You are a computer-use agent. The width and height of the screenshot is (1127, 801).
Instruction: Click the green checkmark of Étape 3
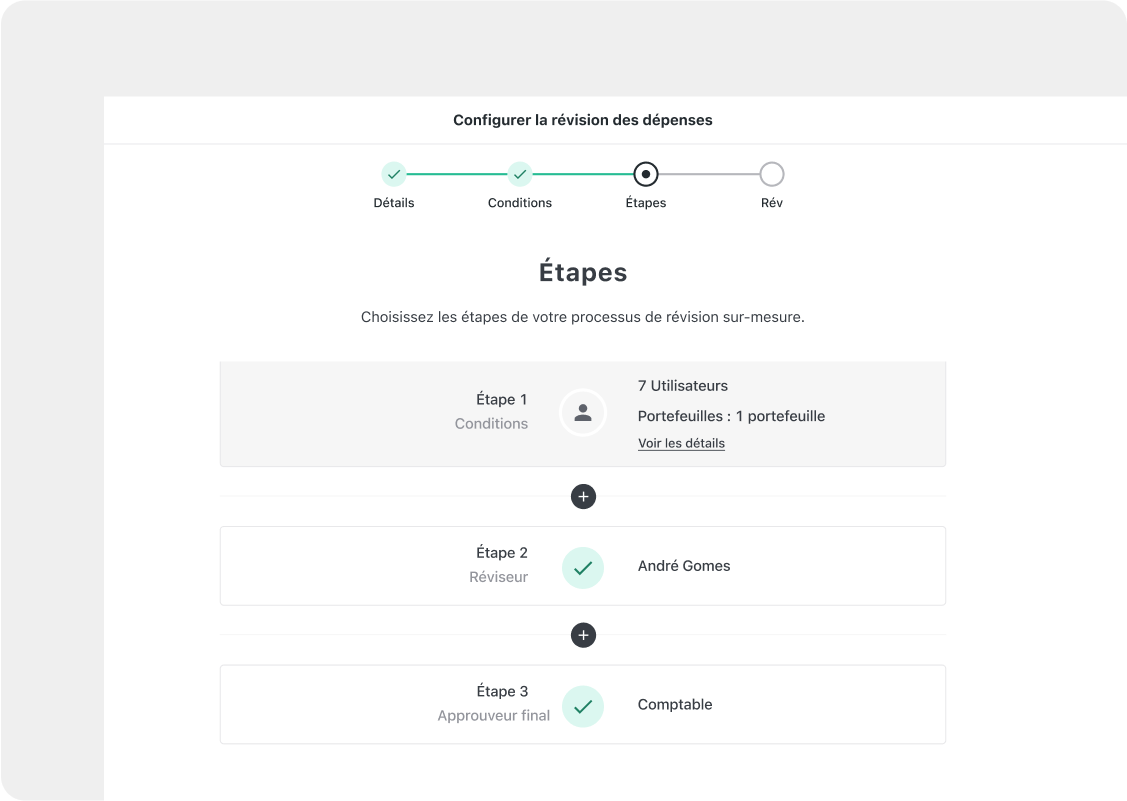583,707
